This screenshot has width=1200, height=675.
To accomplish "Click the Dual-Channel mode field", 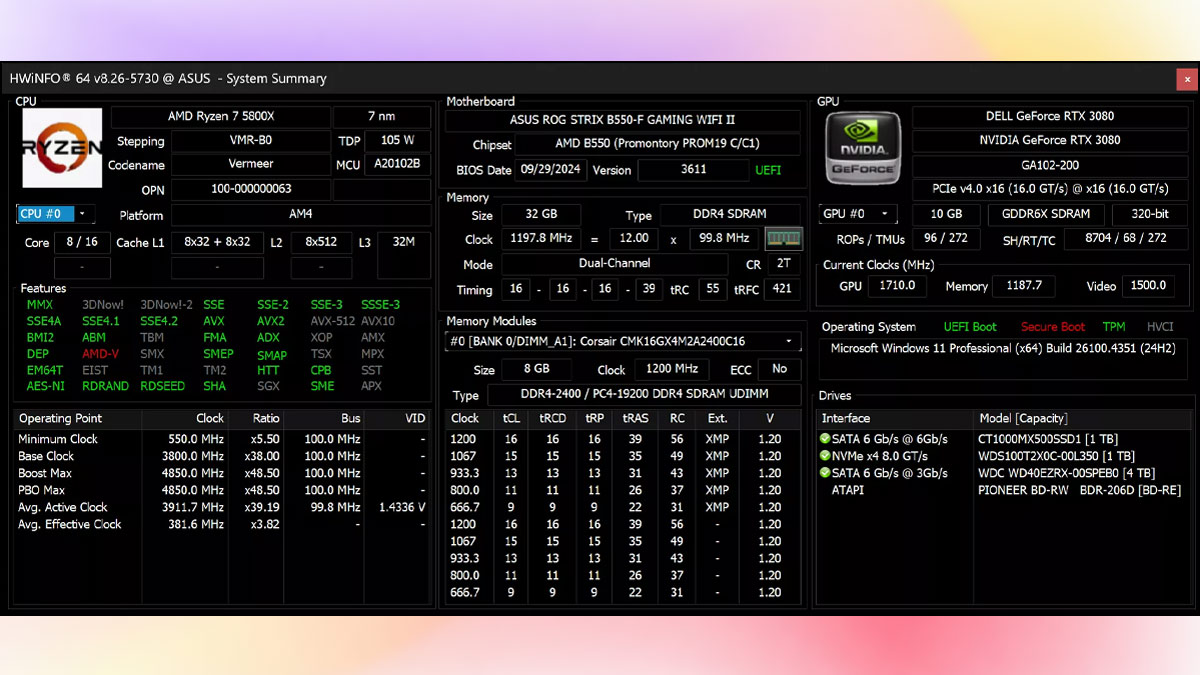I will 614,264.
